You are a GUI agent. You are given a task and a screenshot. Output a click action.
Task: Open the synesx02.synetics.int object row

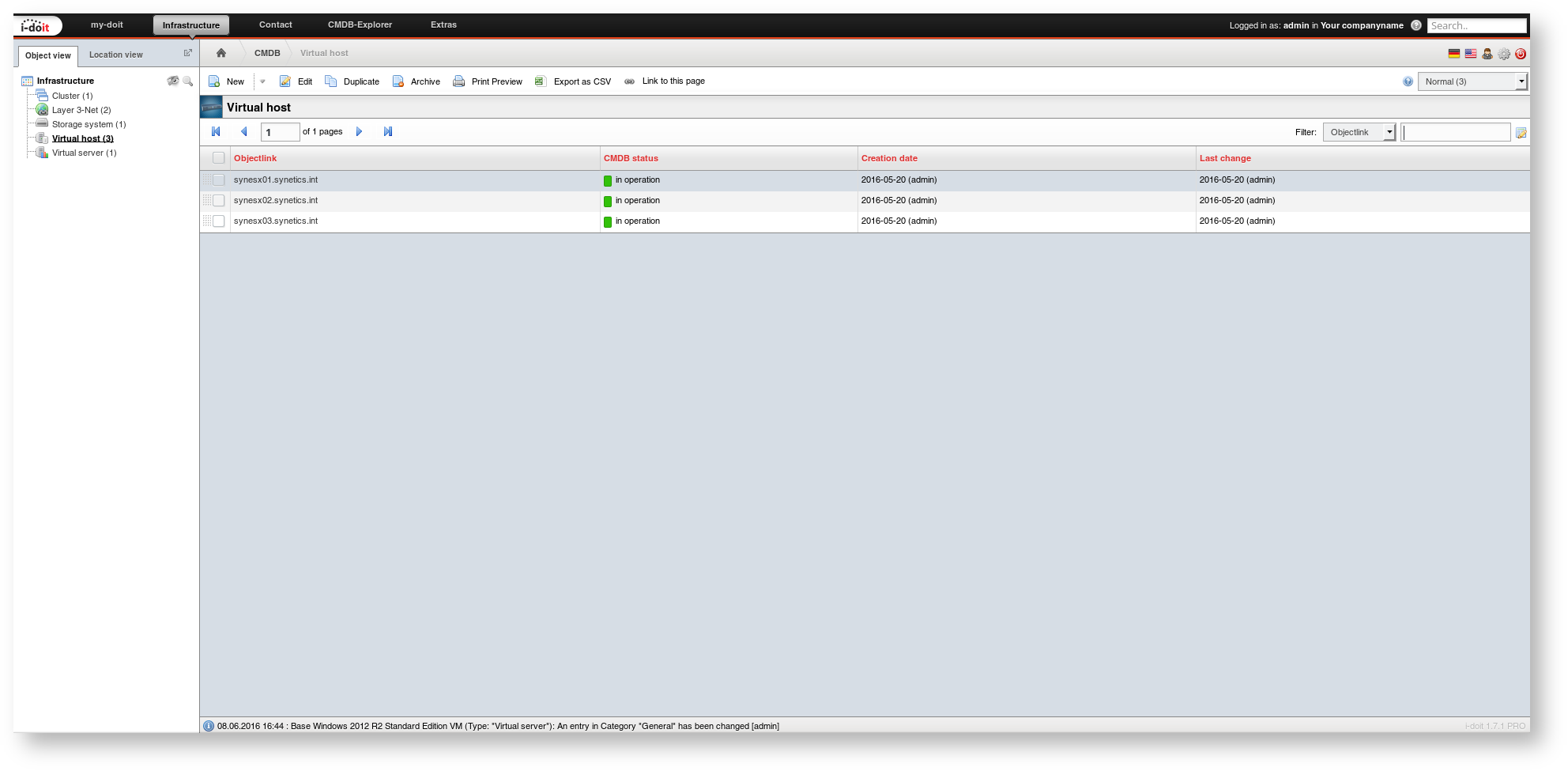point(865,201)
